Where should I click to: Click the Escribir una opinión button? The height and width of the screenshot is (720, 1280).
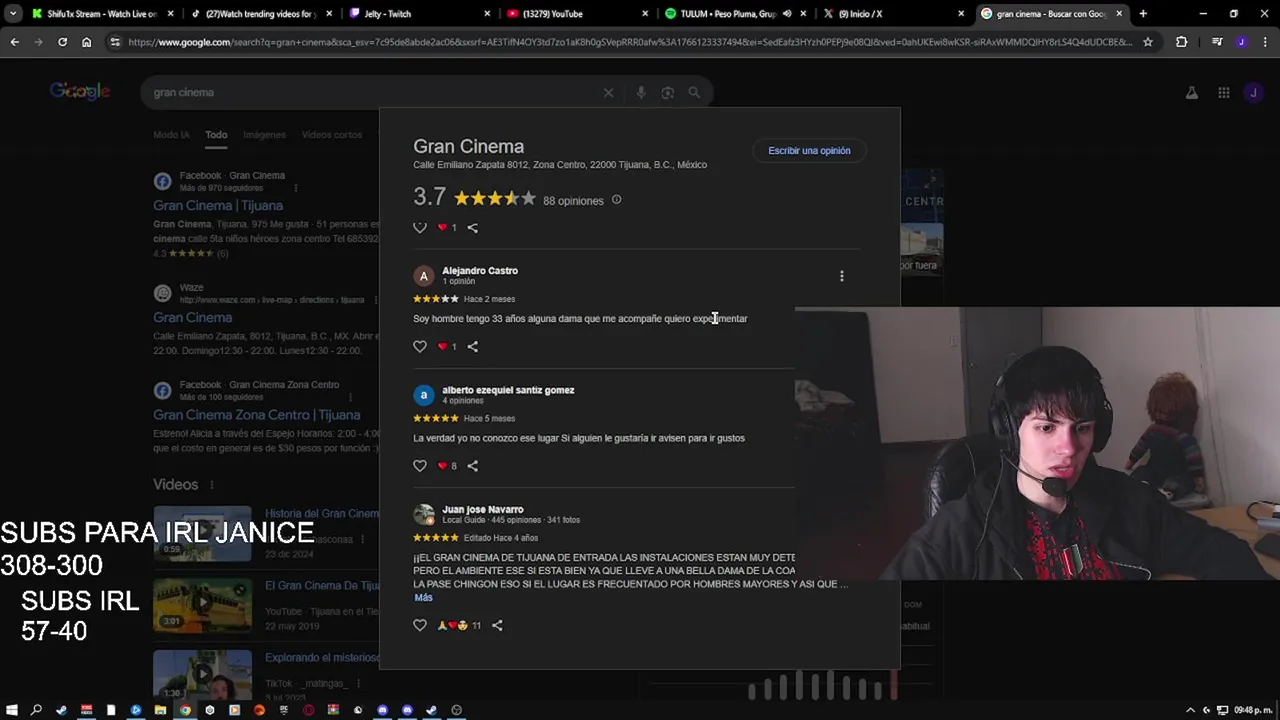[809, 150]
